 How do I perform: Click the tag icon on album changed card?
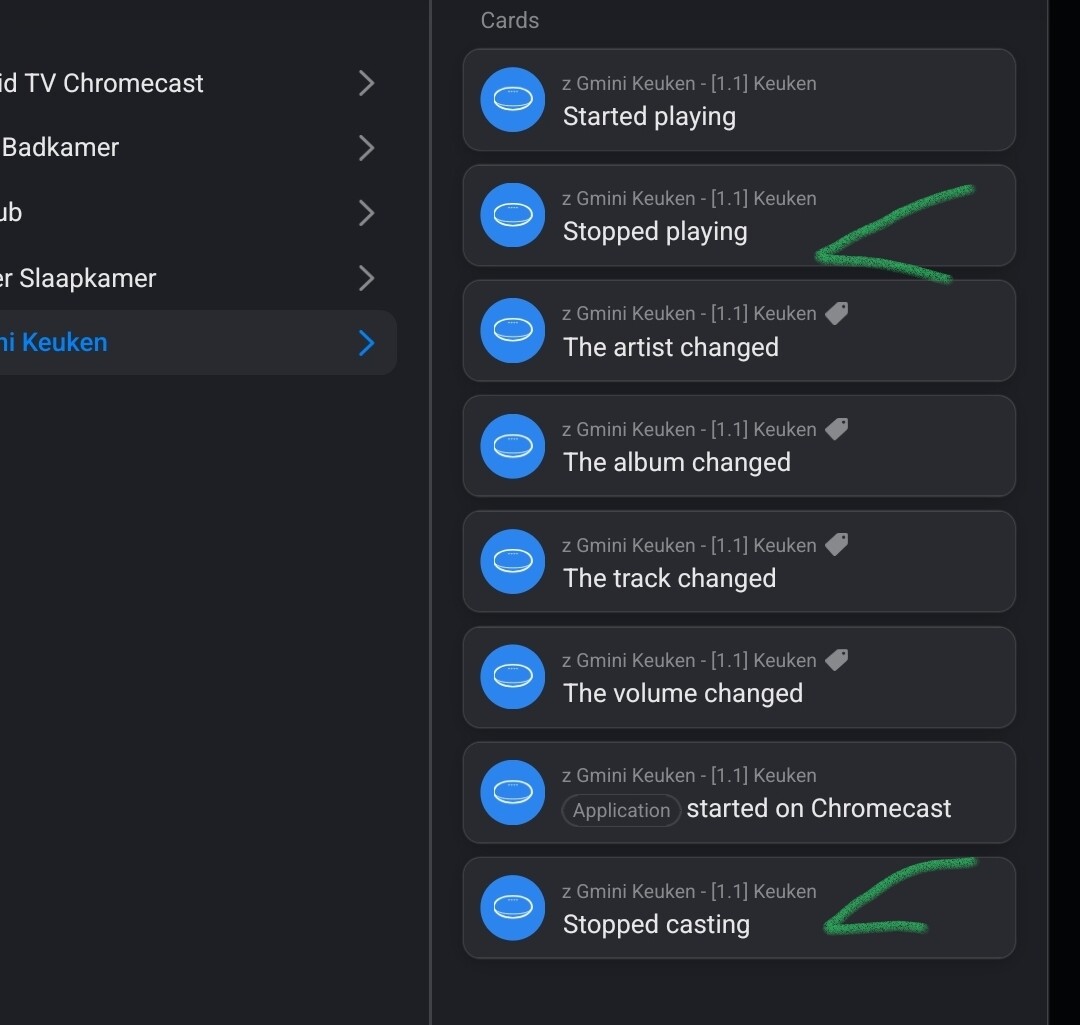tap(837, 429)
